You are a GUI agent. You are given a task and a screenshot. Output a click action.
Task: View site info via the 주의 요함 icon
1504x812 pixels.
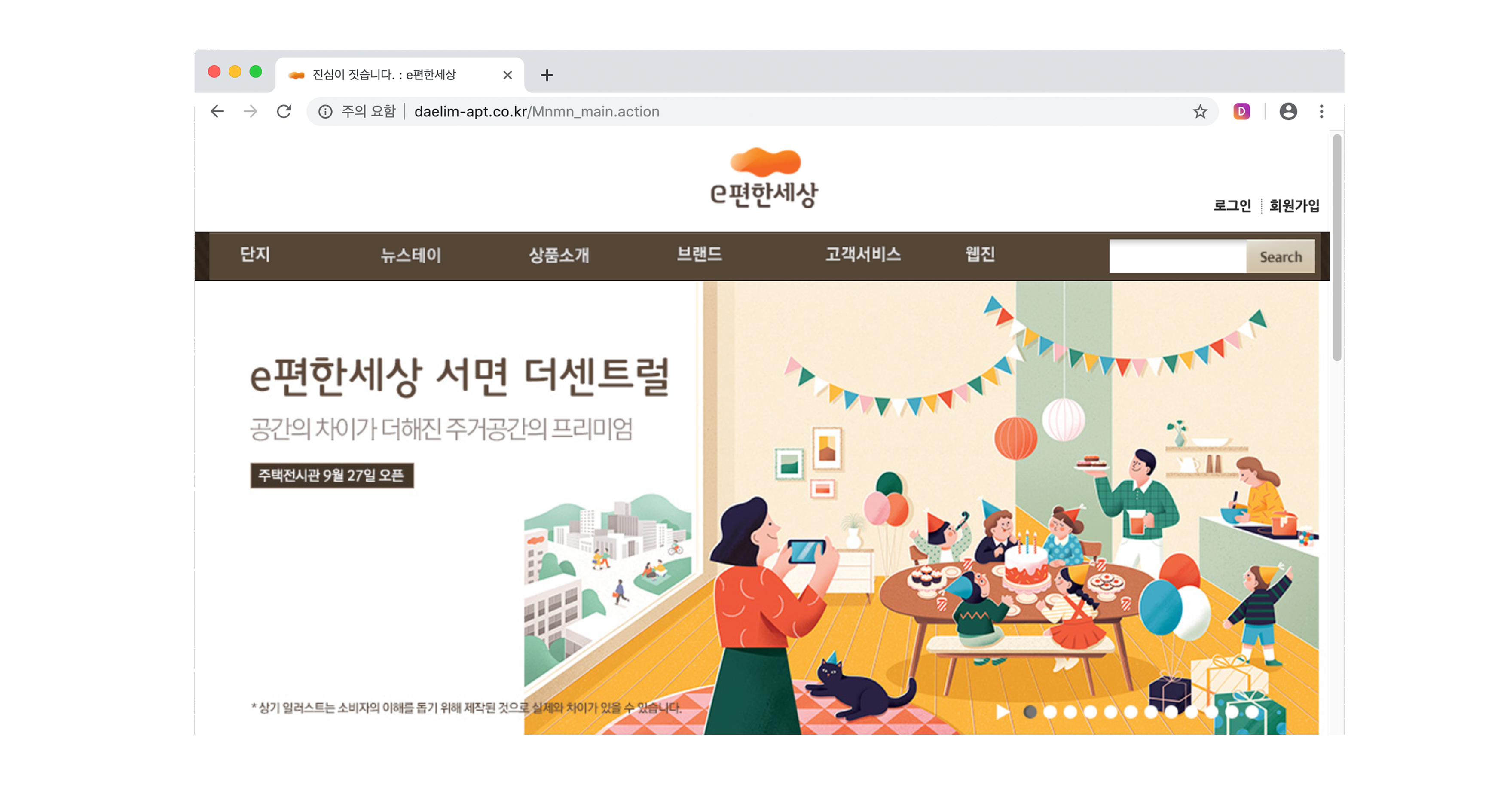325,112
